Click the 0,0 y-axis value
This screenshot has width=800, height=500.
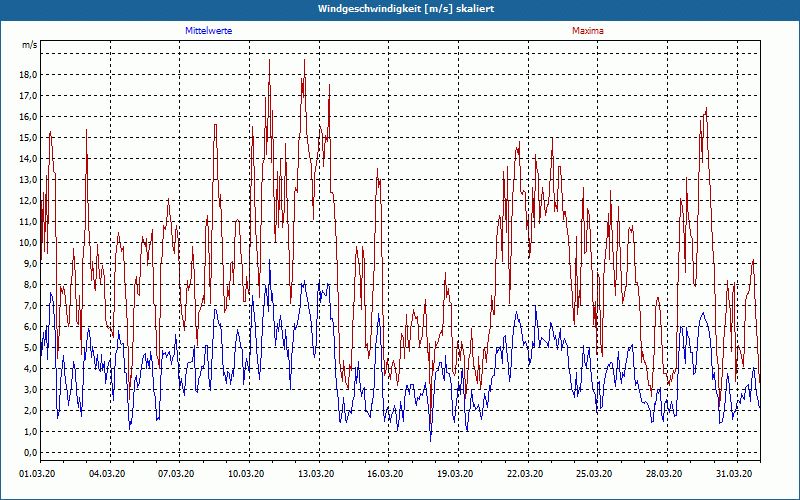pos(31,453)
